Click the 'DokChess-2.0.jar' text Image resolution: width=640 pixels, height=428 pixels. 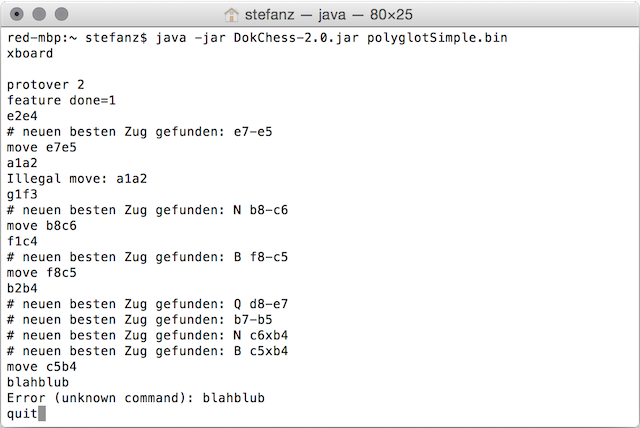coord(296,38)
